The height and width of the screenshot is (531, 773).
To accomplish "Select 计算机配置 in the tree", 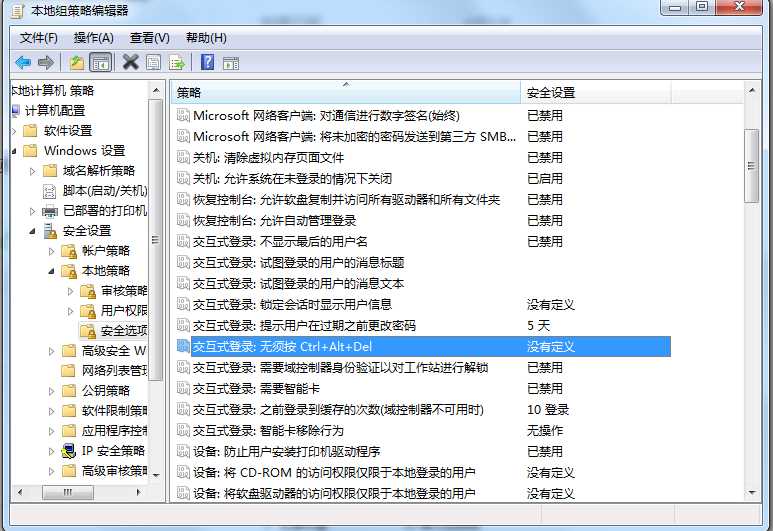I will point(55,111).
